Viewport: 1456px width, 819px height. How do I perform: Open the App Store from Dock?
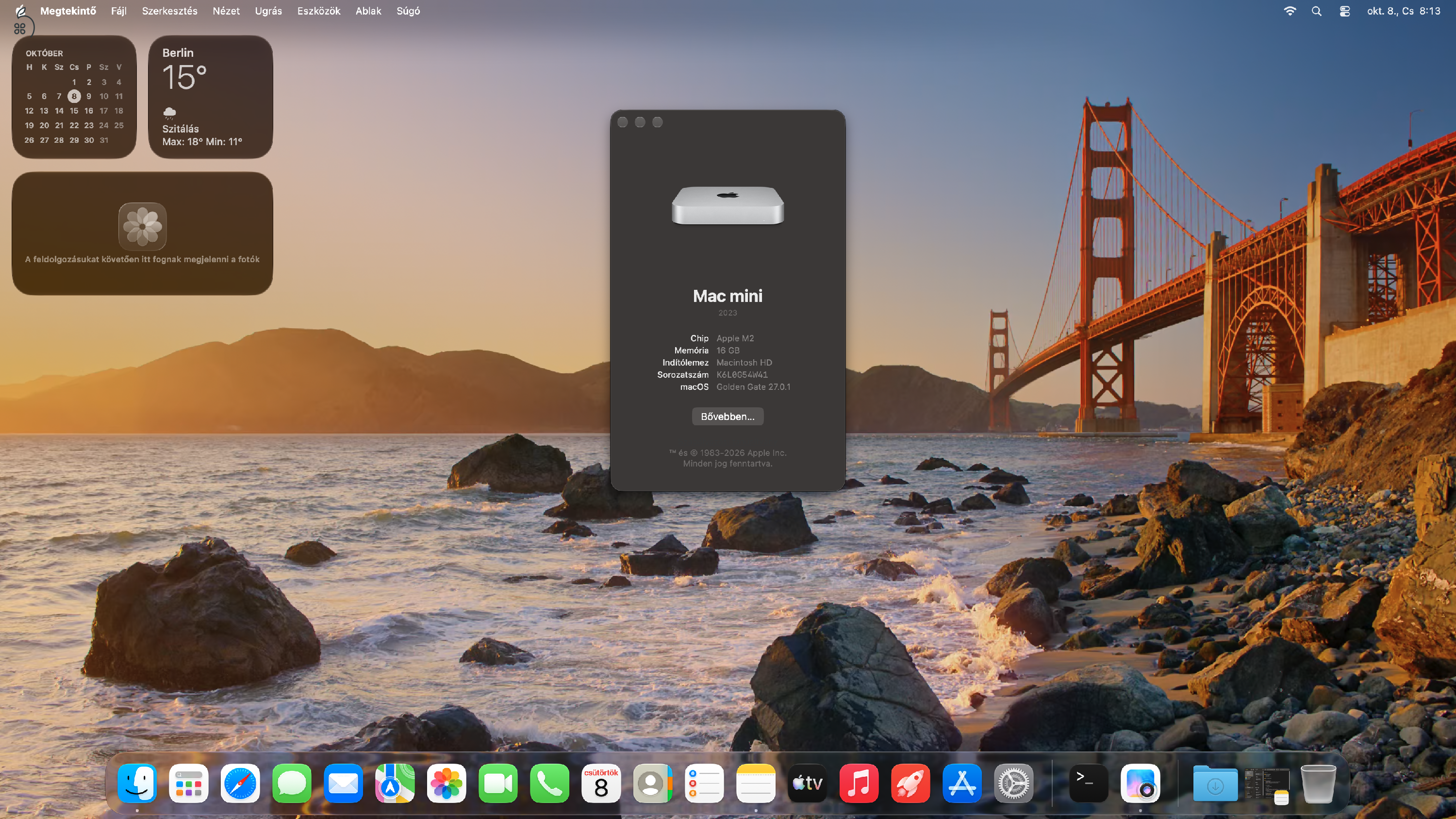pyautogui.click(x=962, y=784)
